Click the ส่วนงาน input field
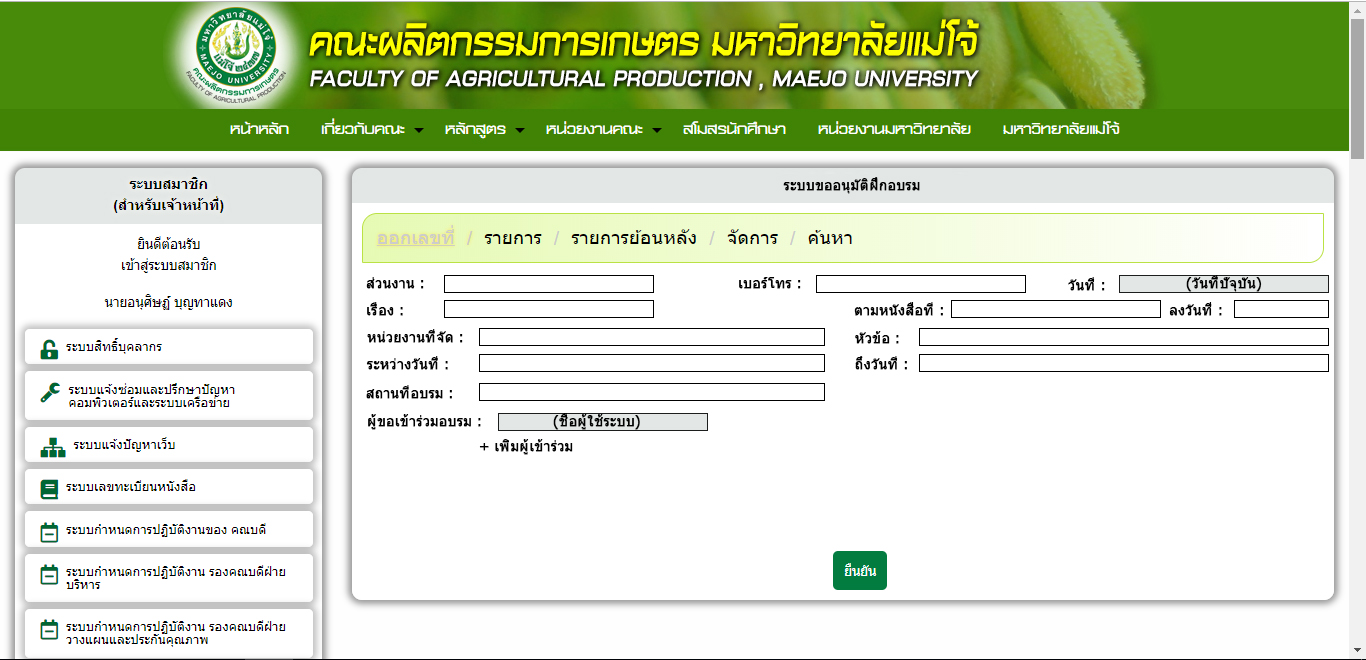1366x660 pixels. point(548,284)
